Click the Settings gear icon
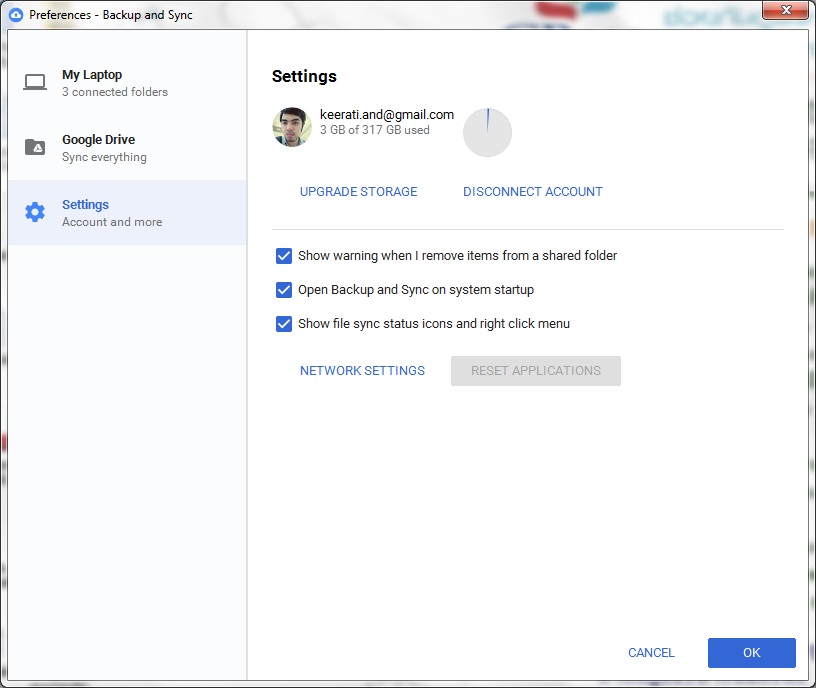This screenshot has width=816, height=688. [35, 212]
